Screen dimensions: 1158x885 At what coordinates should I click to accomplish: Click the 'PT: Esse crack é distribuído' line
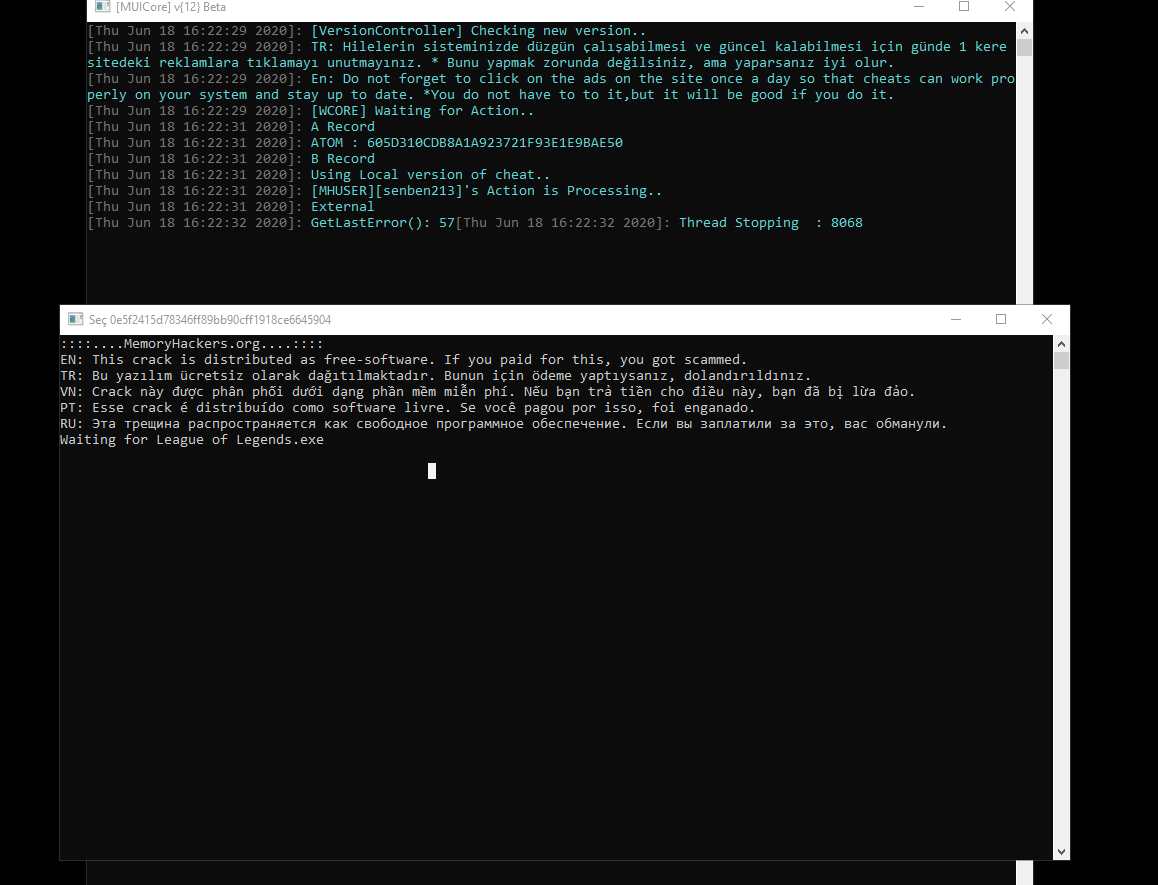coord(408,408)
